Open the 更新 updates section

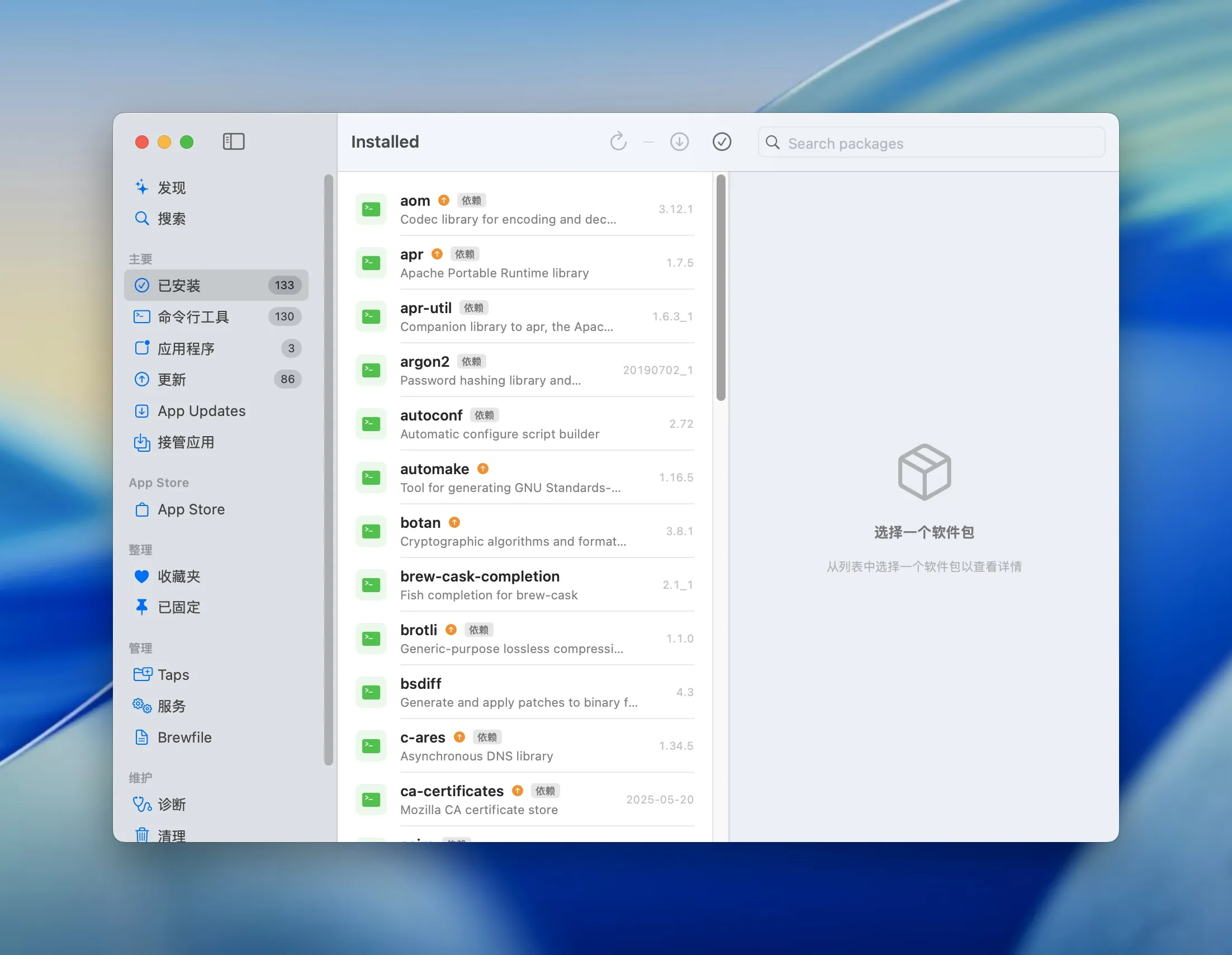point(172,380)
